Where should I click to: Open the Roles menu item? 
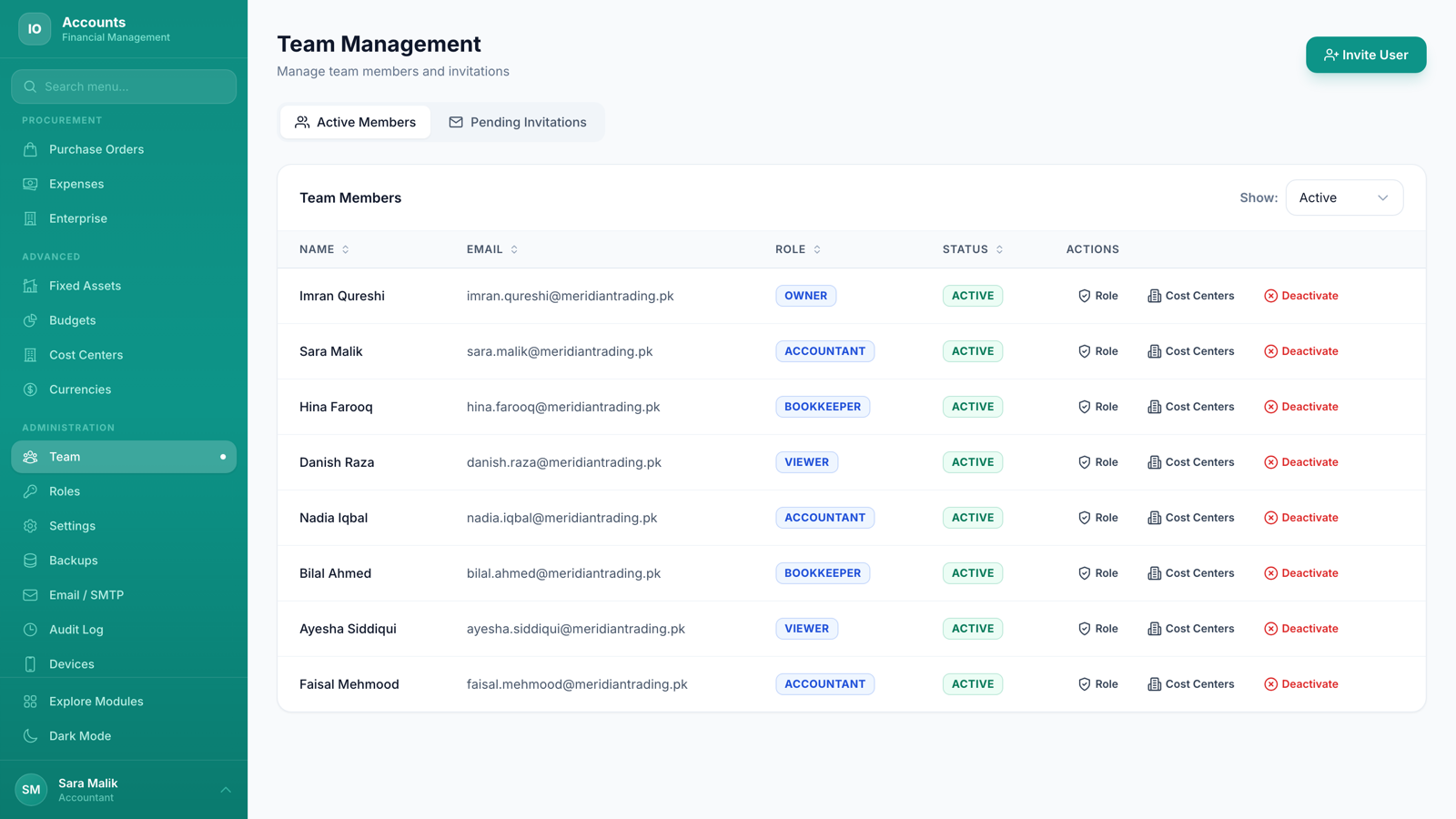(x=124, y=491)
